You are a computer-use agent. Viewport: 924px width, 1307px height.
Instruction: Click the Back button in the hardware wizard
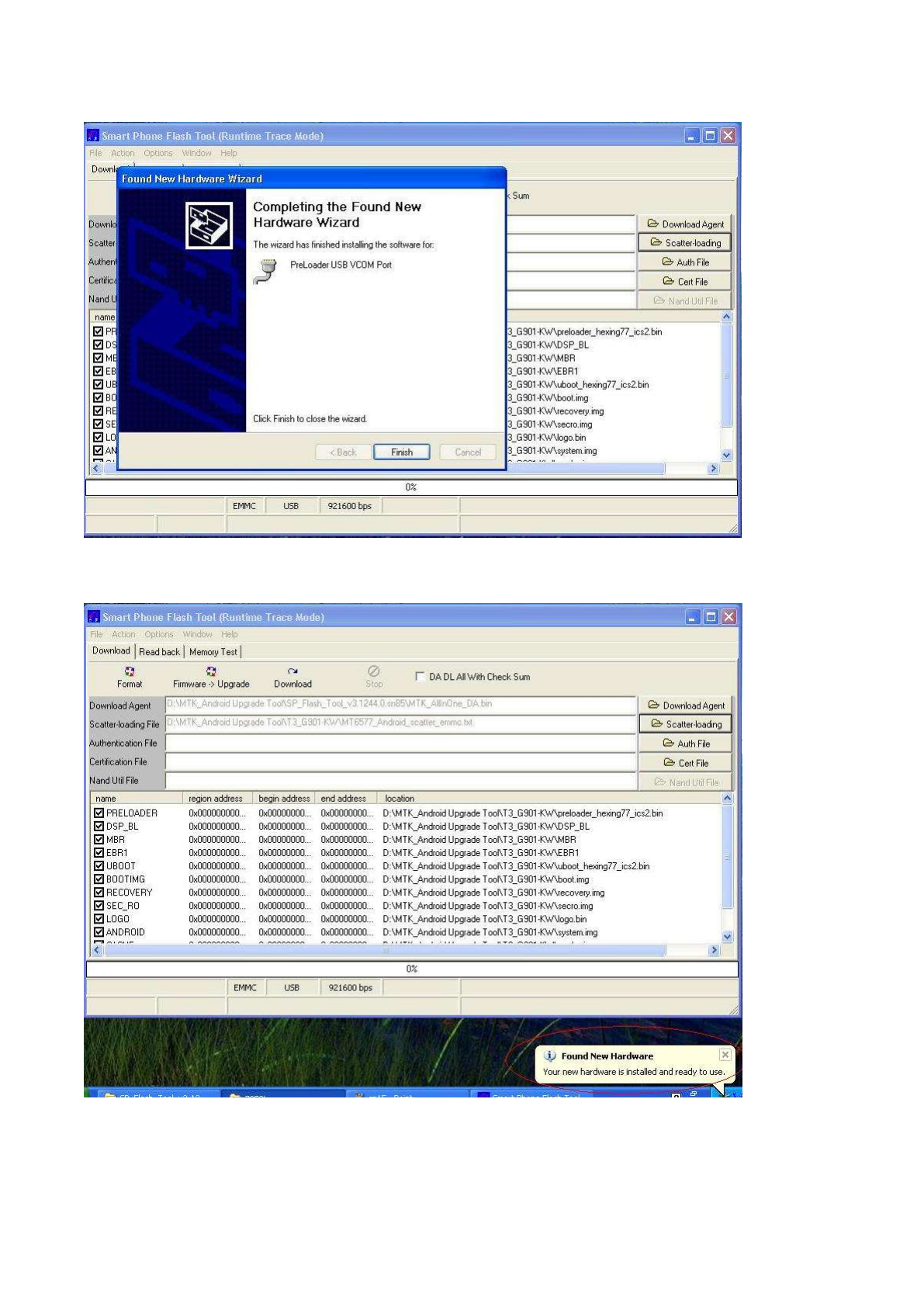point(342,452)
